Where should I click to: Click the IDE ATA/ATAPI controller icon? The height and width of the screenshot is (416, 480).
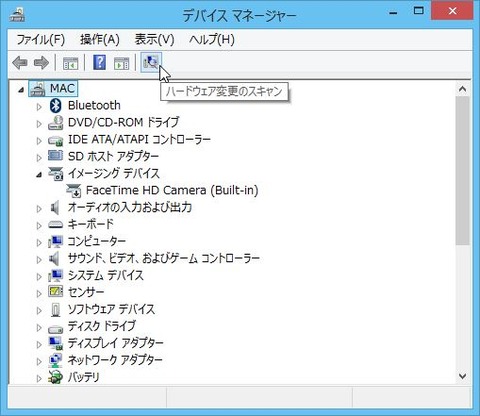(x=55, y=140)
